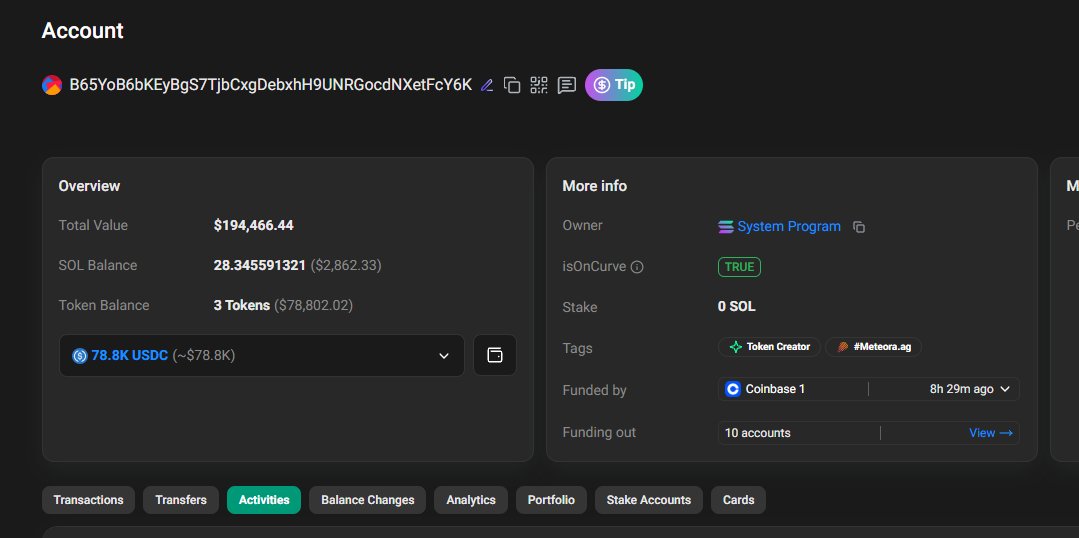View the Funding out accounts
Viewport: 1079px width, 538px height.
[991, 433]
